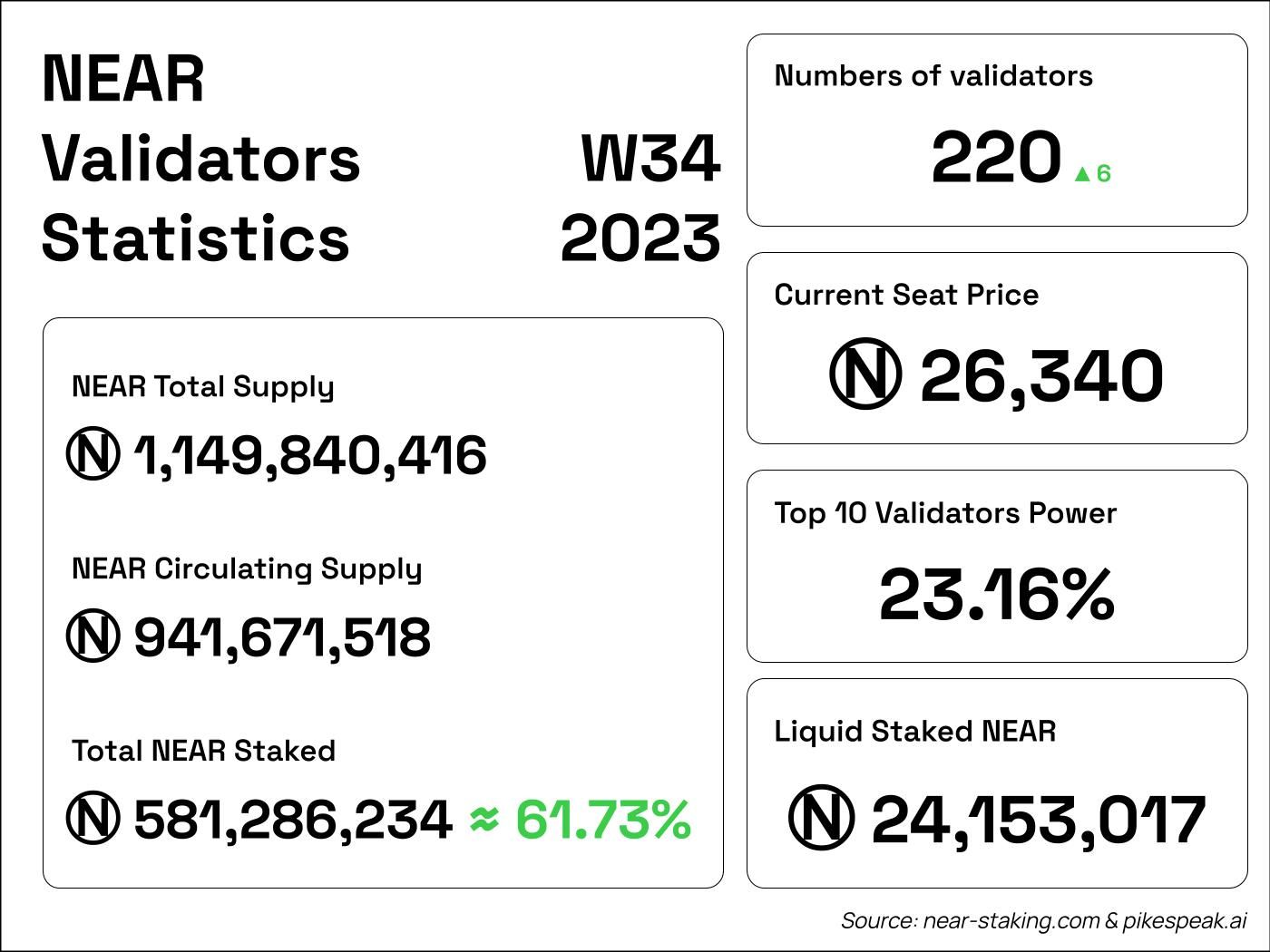
Task: Click the NEAR symbol beside Total Supply value
Action: [93, 454]
